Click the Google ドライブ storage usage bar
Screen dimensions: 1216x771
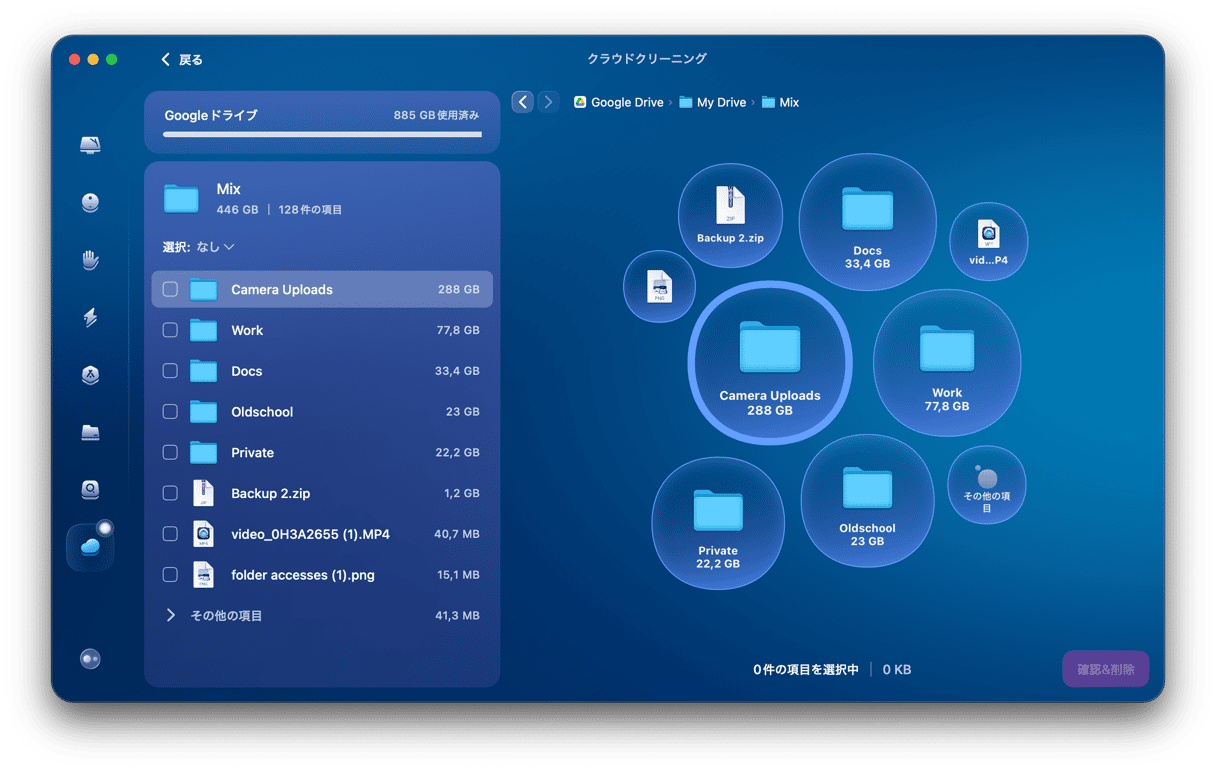(x=322, y=133)
